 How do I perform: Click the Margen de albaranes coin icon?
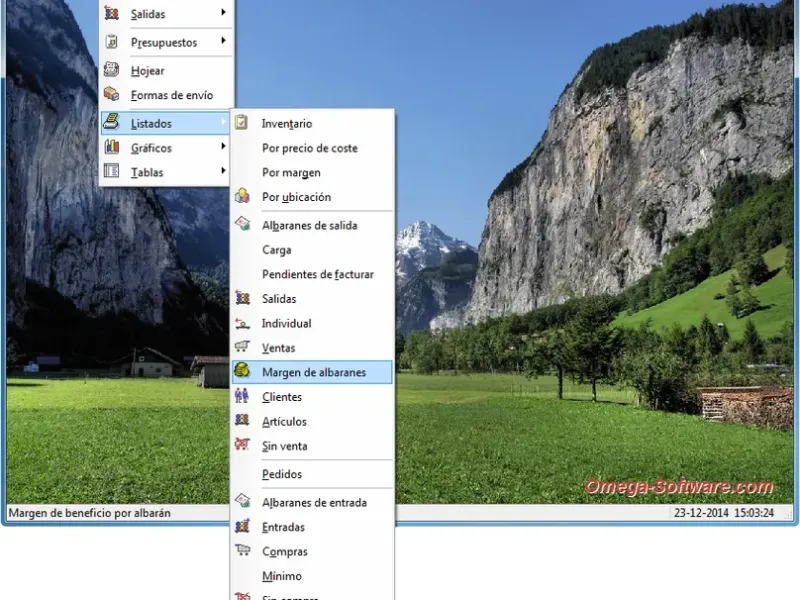pos(242,371)
